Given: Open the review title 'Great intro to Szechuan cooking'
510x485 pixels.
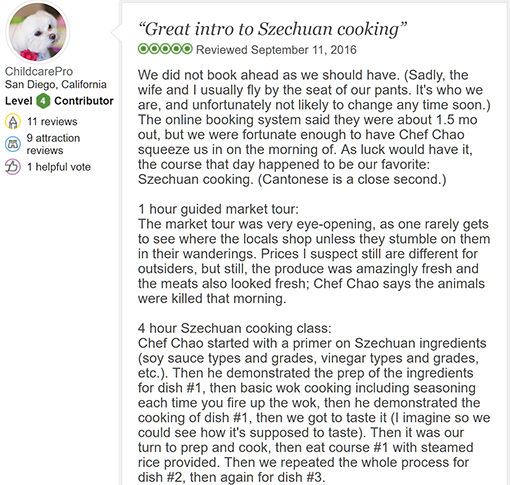Looking at the screenshot, I should pos(273,29).
